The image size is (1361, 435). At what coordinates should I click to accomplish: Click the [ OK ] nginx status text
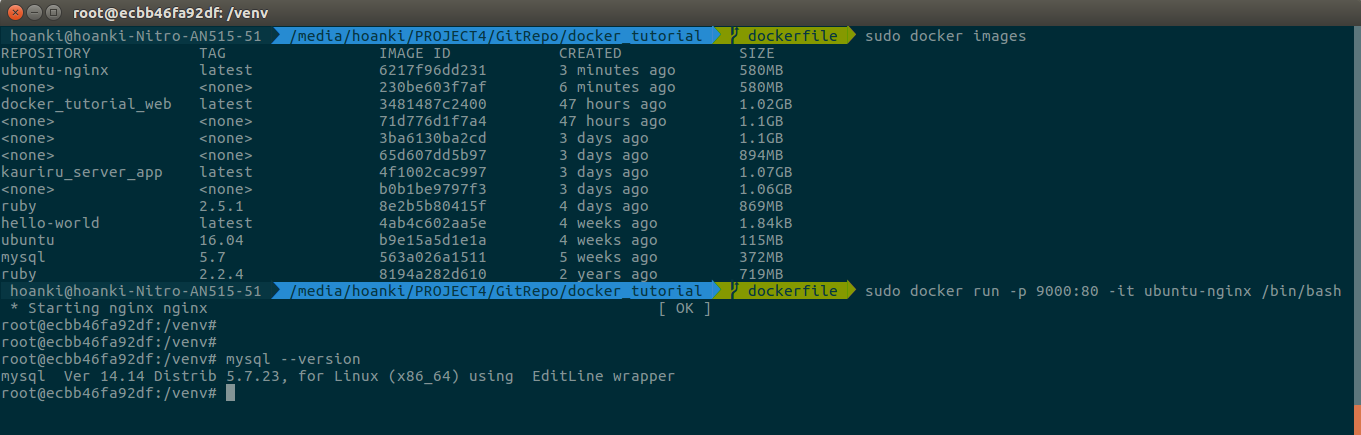pyautogui.click(x=685, y=308)
